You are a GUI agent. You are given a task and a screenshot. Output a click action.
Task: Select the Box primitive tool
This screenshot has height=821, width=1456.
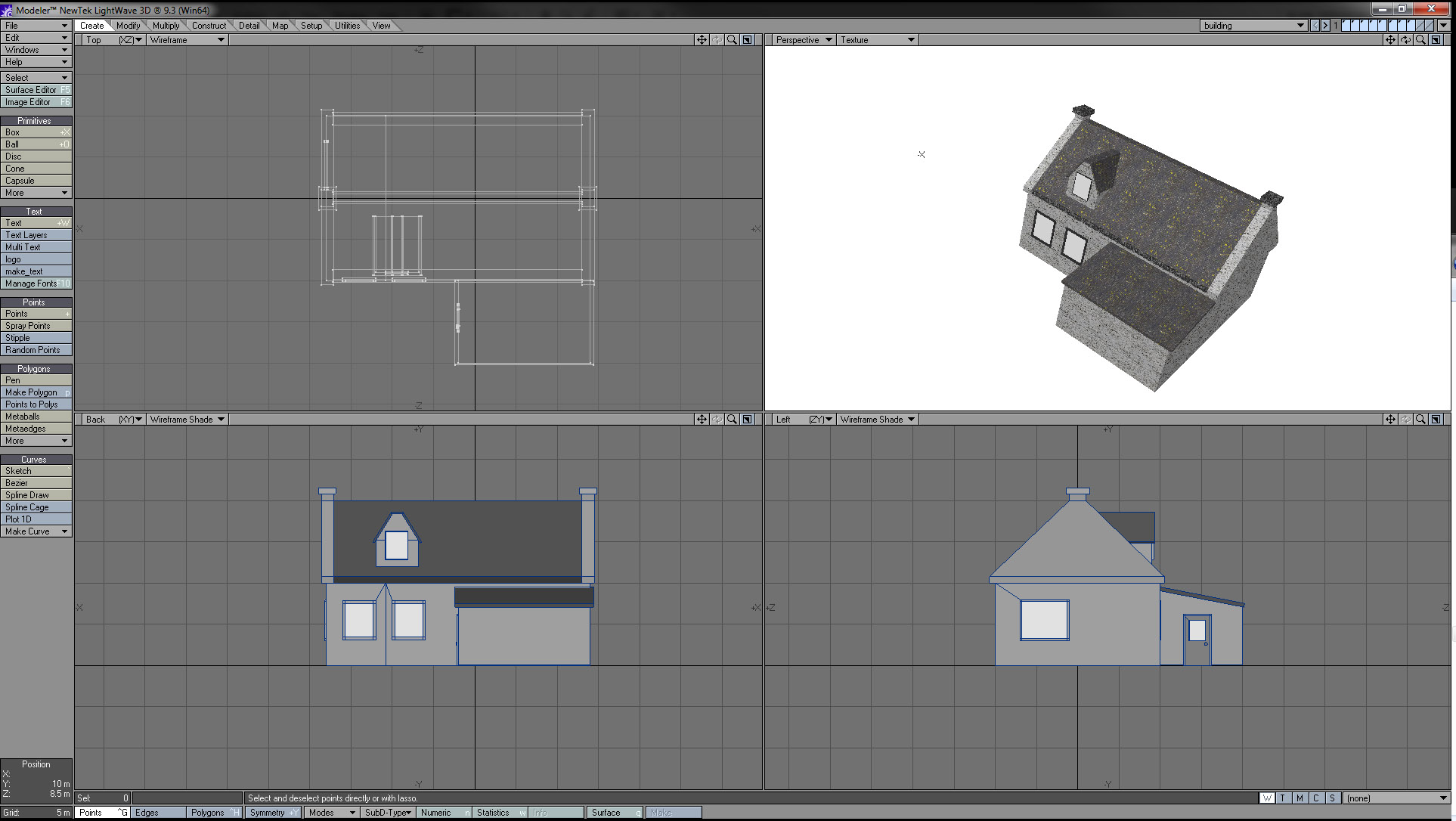pyautogui.click(x=36, y=132)
